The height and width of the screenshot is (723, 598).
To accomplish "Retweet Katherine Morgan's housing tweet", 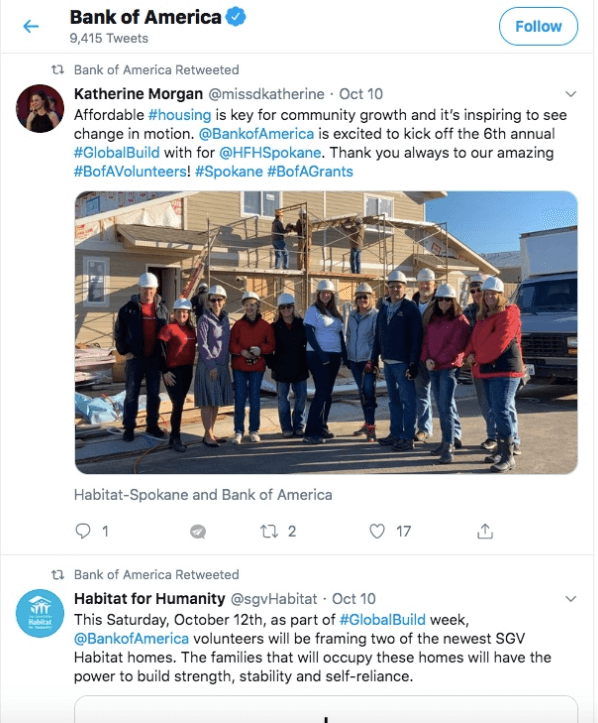I will tap(269, 531).
